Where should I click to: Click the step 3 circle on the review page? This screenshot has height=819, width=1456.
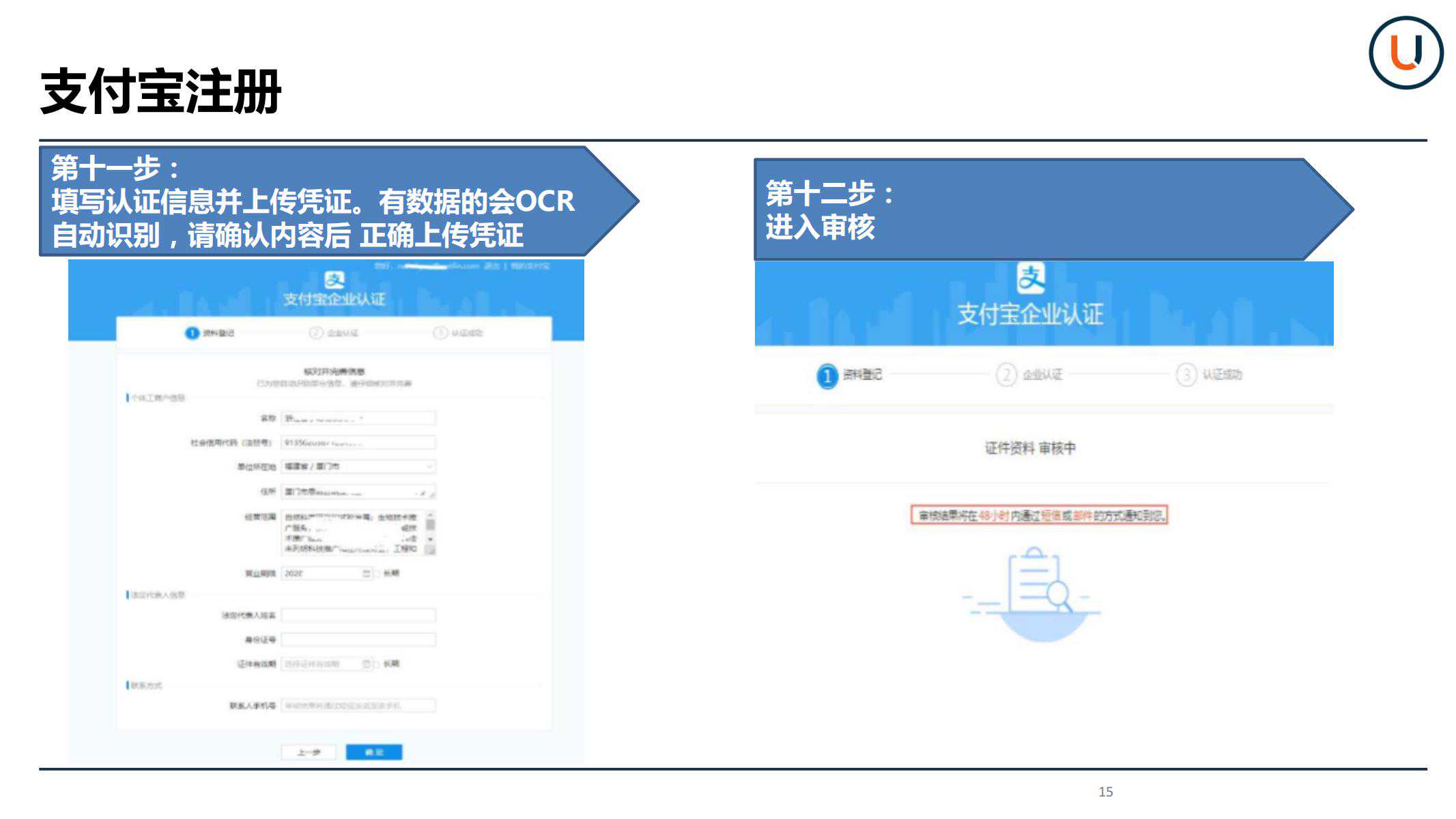click(1186, 375)
